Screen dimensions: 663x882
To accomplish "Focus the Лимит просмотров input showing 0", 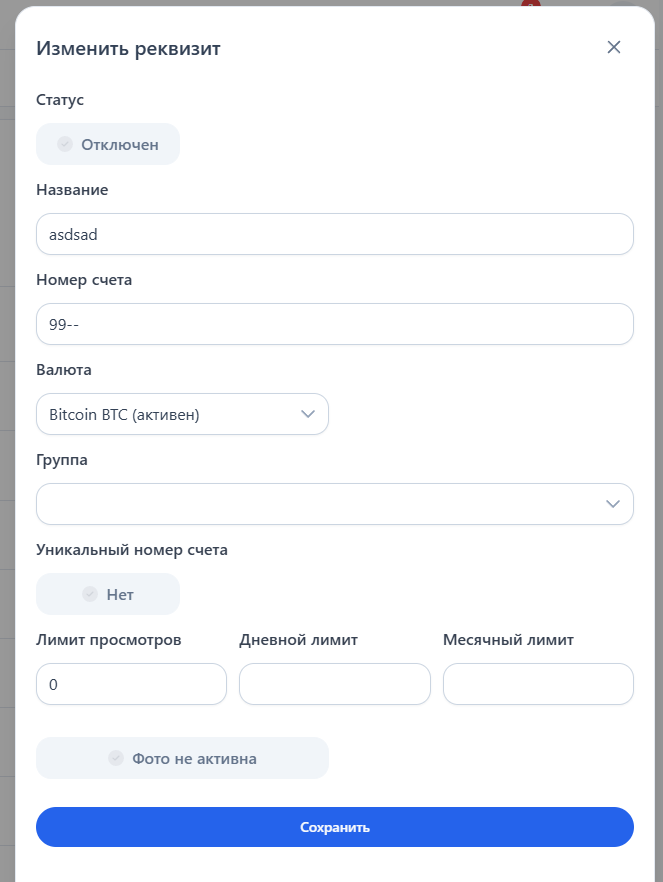I will click(131, 684).
